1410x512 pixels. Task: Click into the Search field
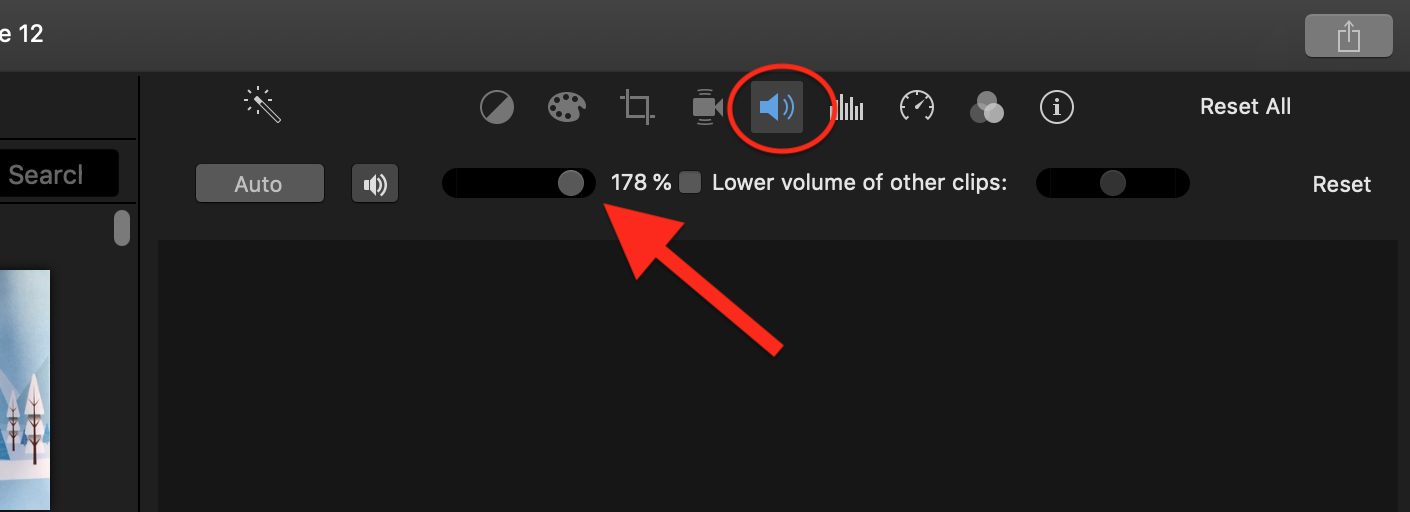(x=59, y=174)
